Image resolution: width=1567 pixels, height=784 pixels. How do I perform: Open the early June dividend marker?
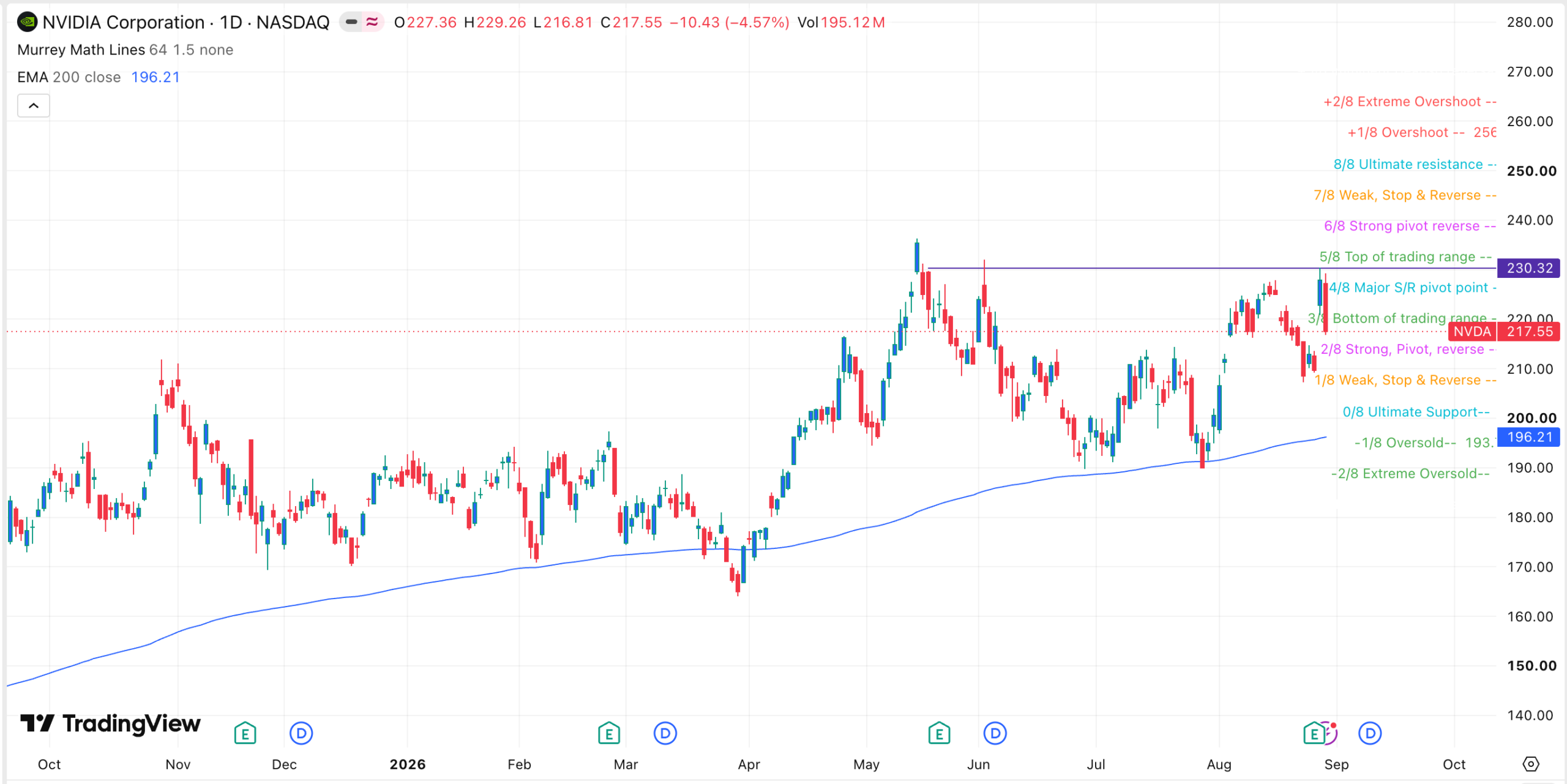coord(995,733)
